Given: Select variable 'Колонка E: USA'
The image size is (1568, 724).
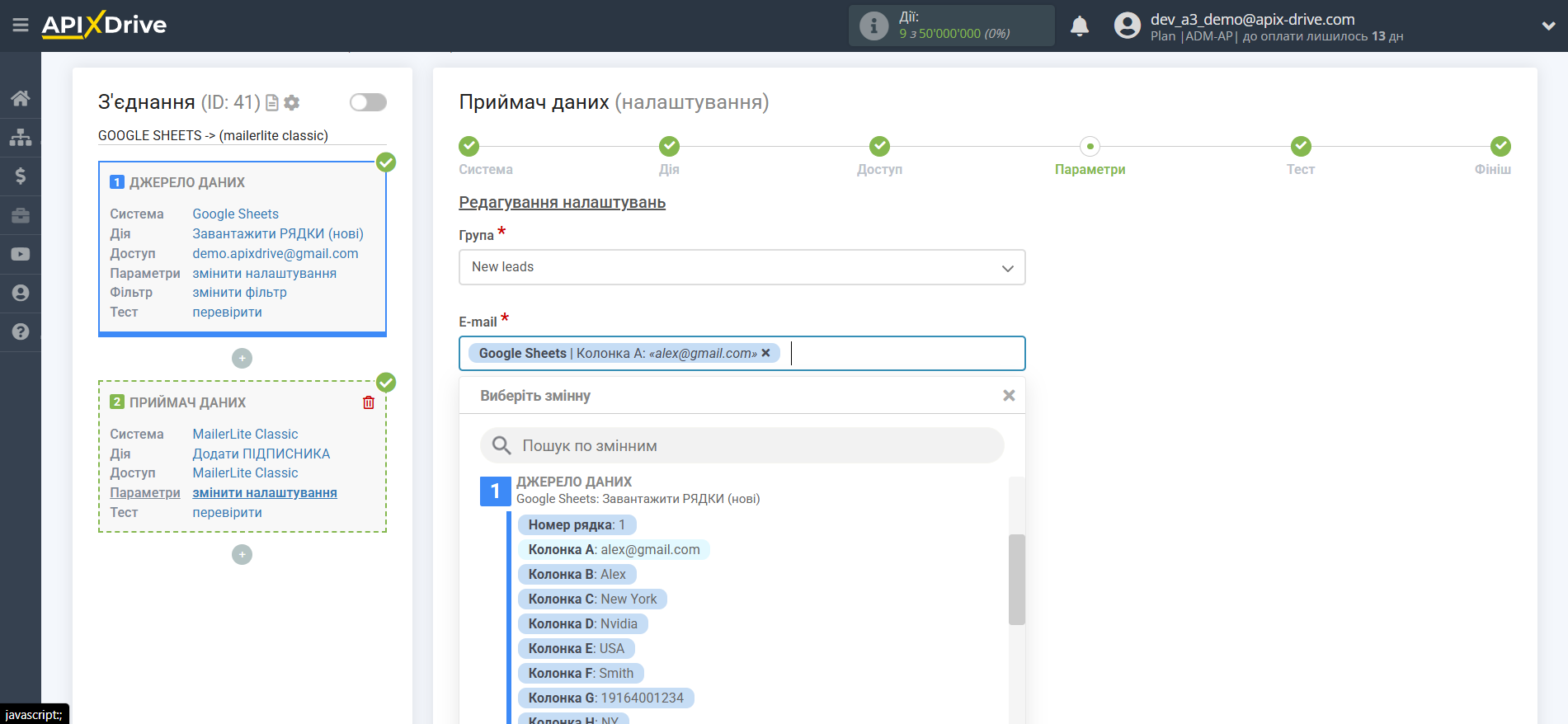Looking at the screenshot, I should click(x=576, y=648).
